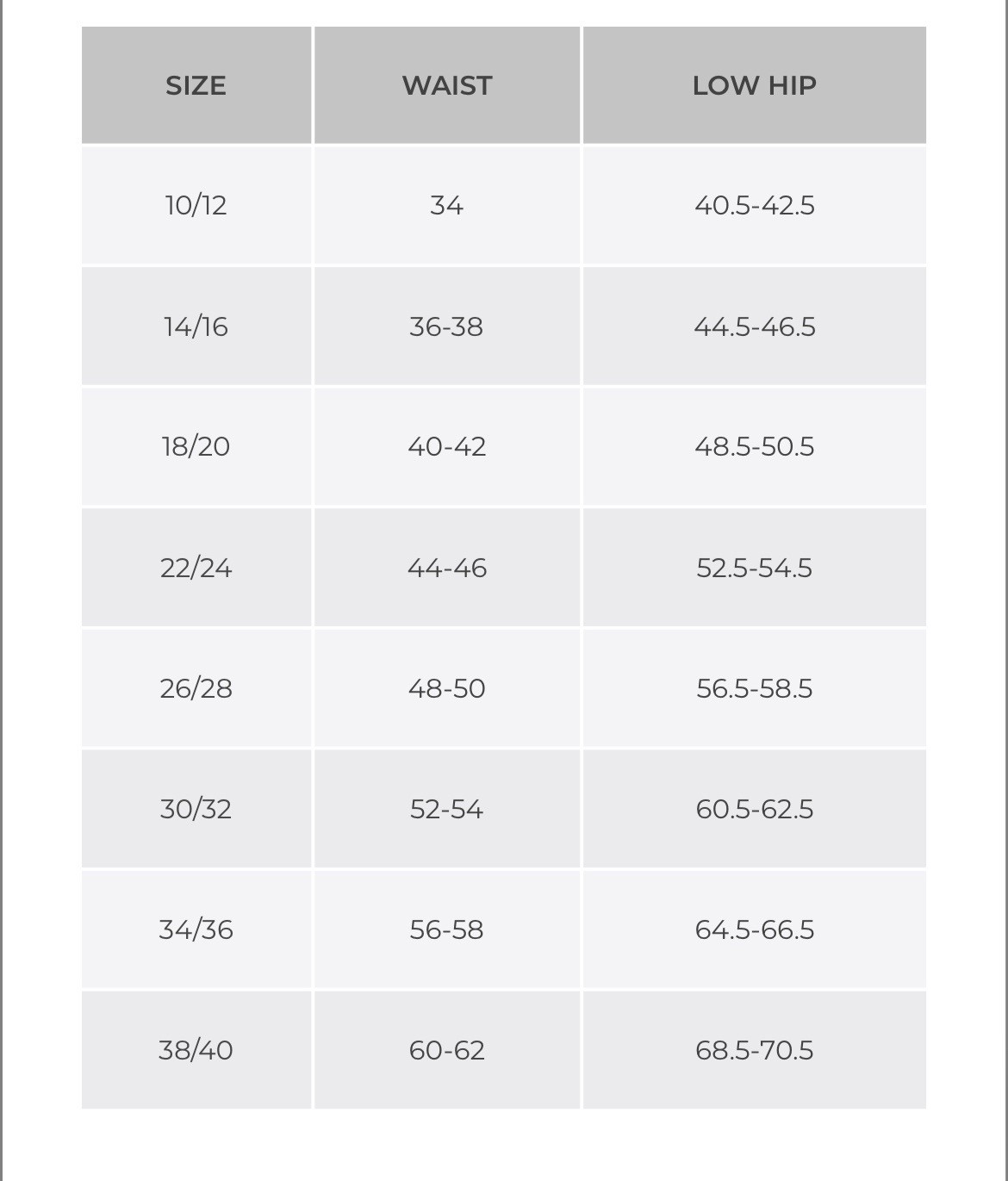
Task: Click the low hip value 56.5-58.5
Action: (x=755, y=688)
